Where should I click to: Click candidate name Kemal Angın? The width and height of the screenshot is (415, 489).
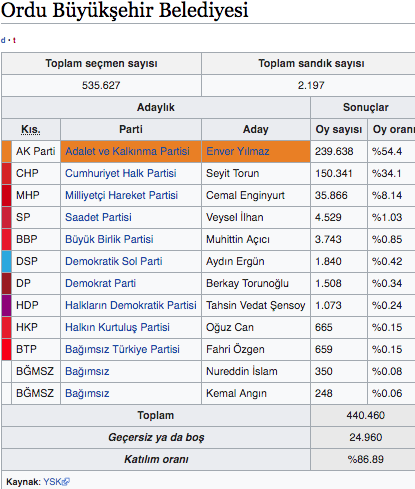click(x=236, y=393)
